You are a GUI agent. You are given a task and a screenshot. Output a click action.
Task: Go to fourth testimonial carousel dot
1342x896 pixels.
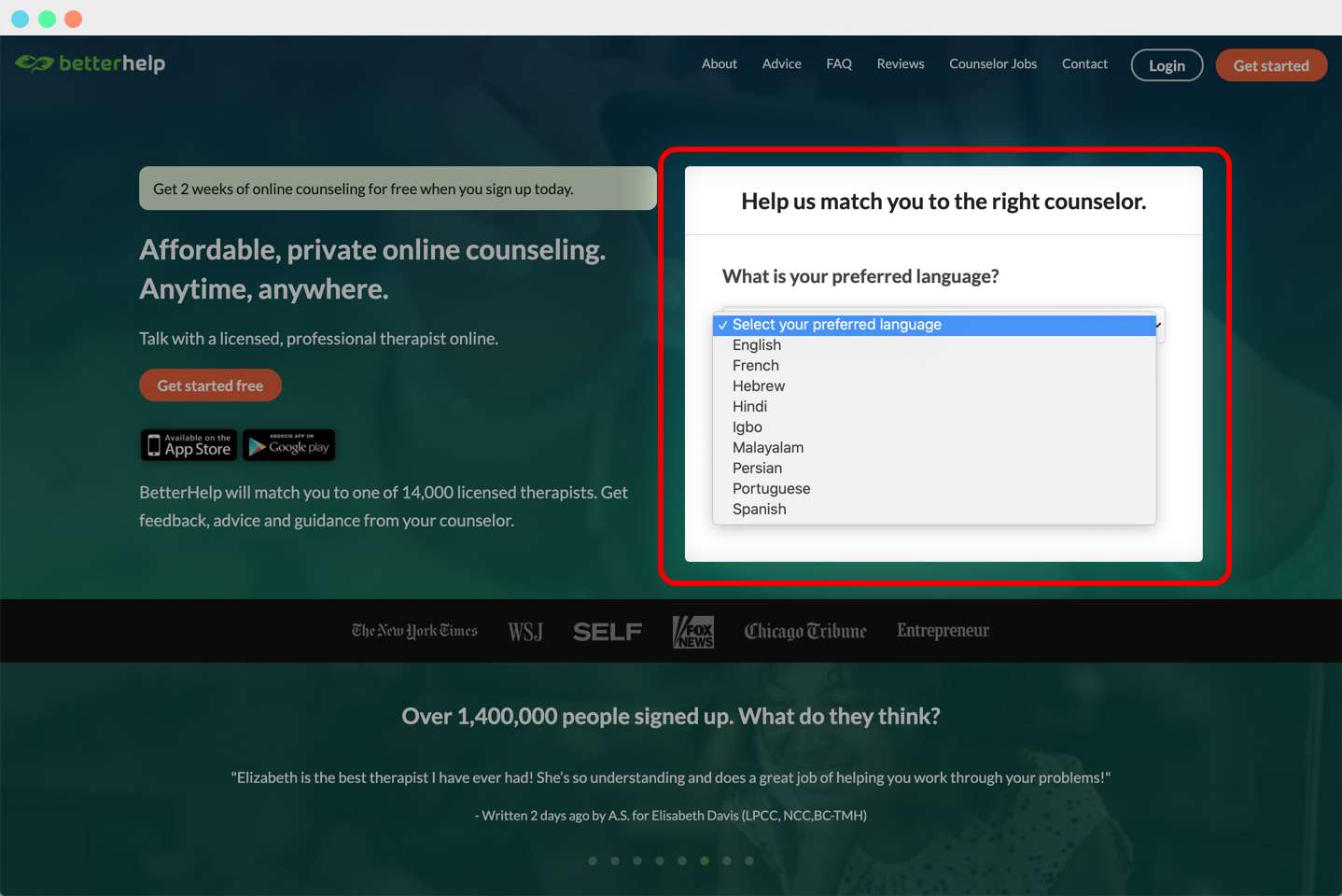pyautogui.click(x=660, y=861)
